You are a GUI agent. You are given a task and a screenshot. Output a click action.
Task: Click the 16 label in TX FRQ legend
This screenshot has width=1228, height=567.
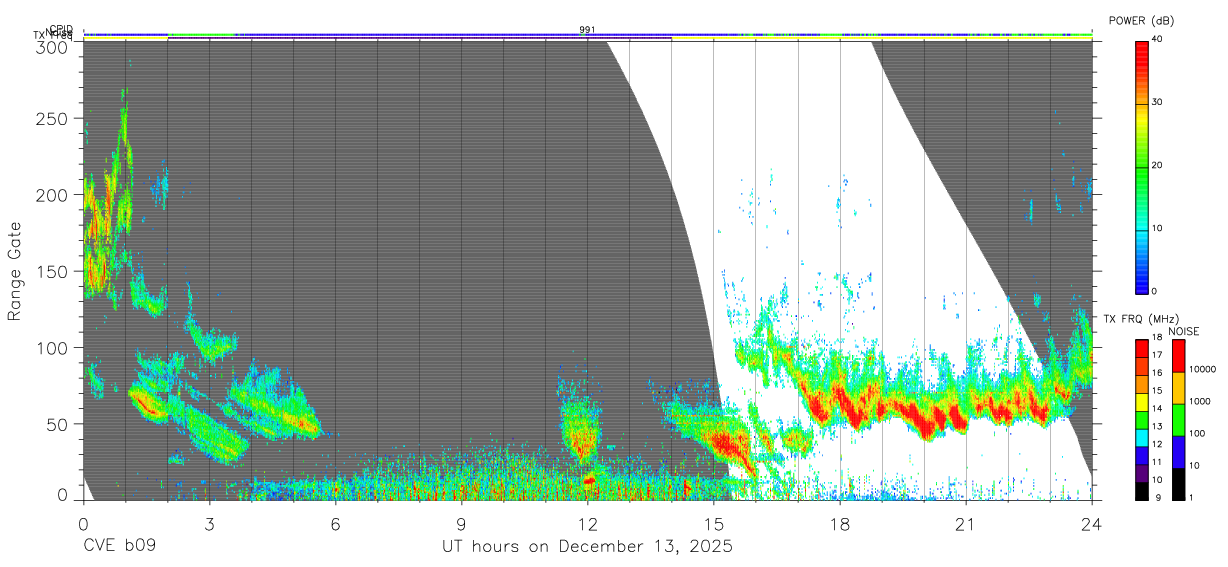pos(1158,373)
